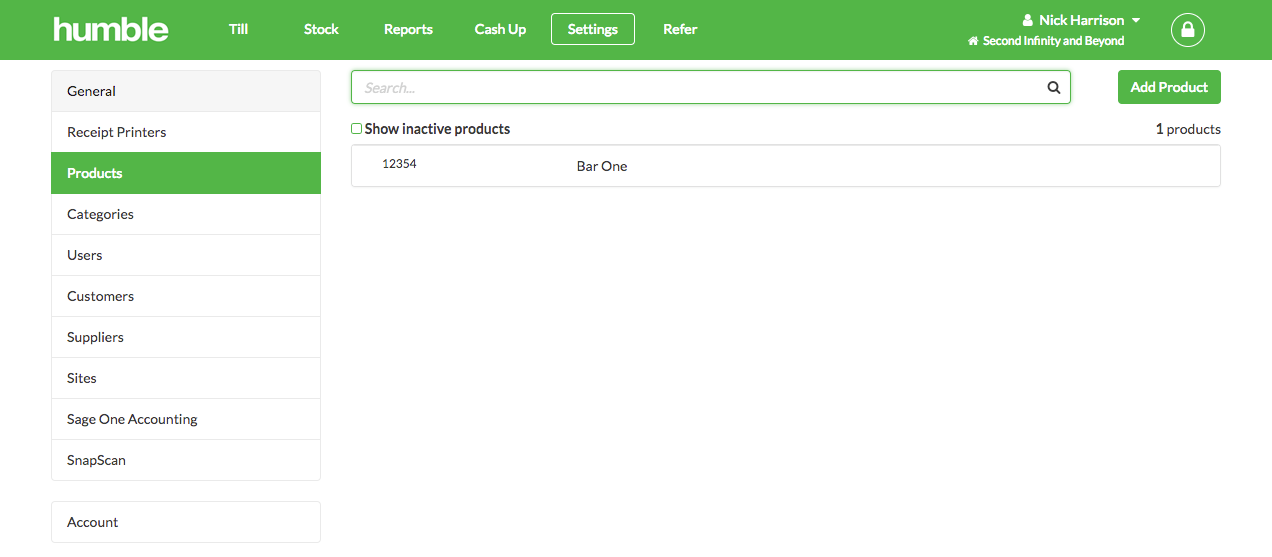
Task: Open the Reports tab
Action: [408, 29]
